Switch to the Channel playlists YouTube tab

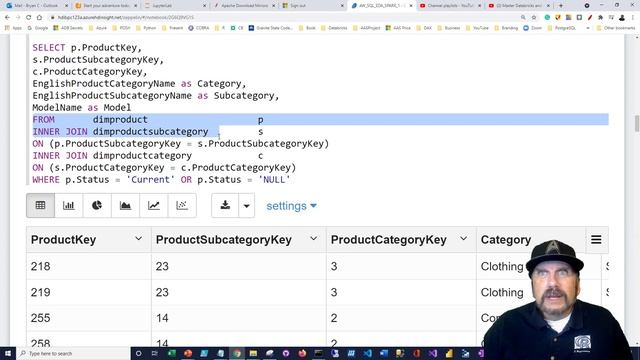[450, 6]
